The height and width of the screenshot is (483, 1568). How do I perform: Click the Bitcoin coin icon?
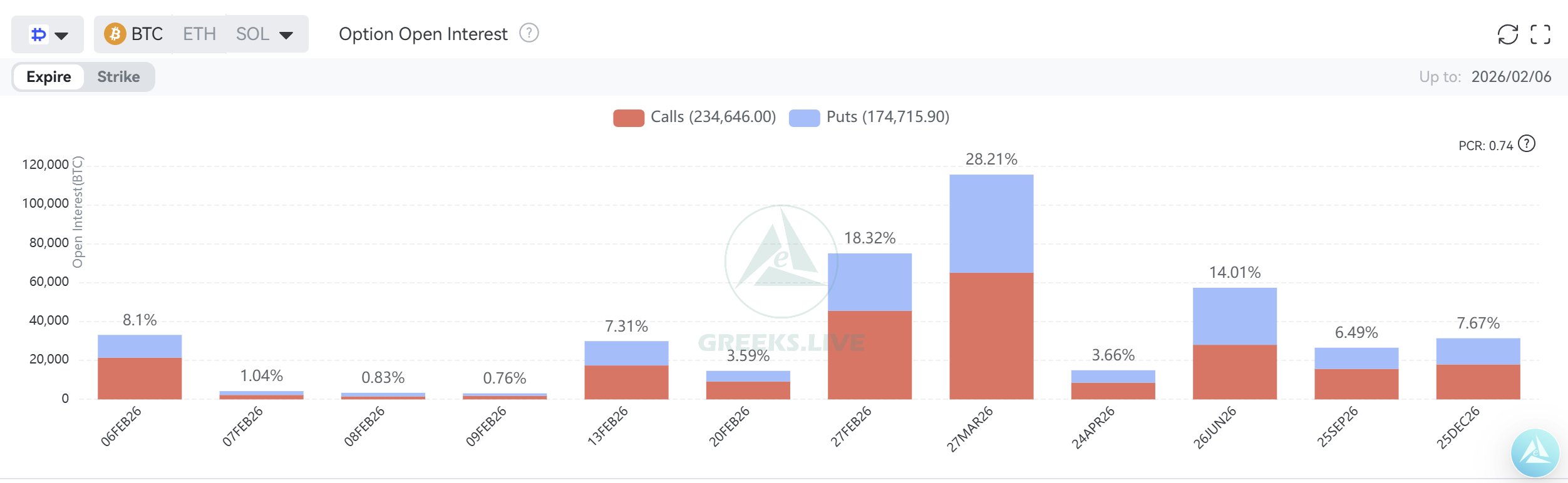[115, 34]
